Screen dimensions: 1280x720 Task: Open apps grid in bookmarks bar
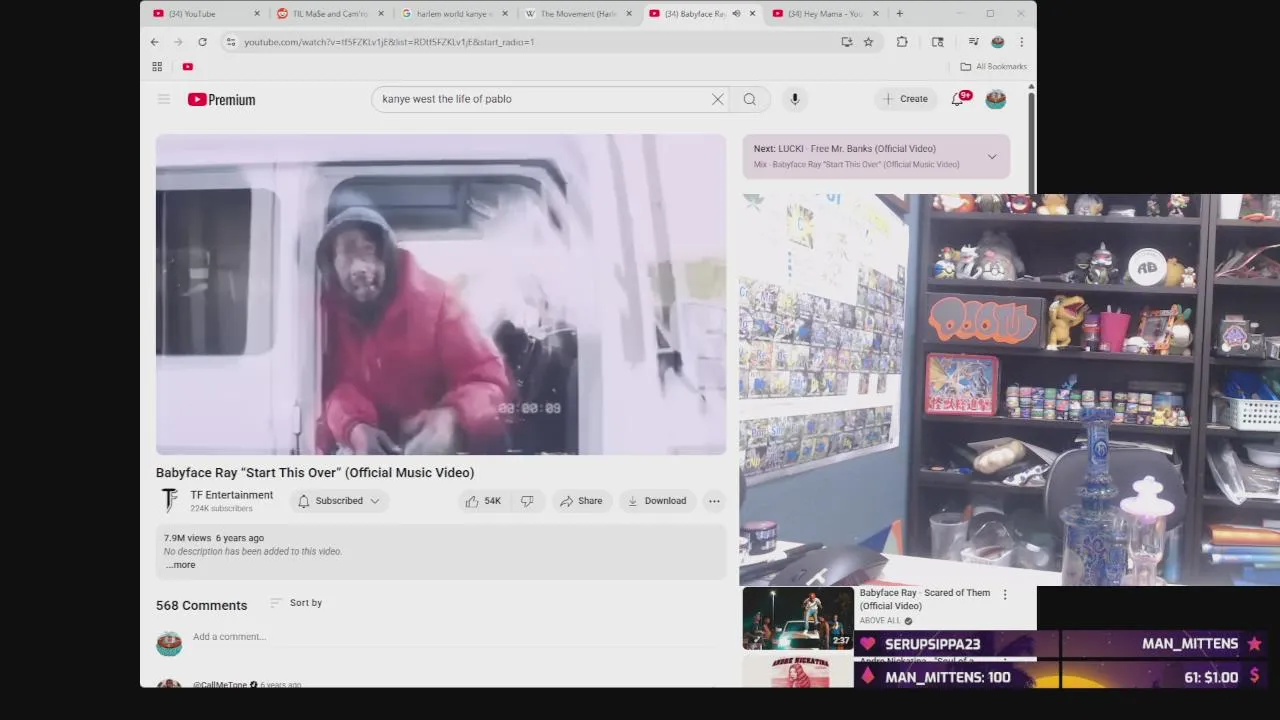tap(157, 67)
